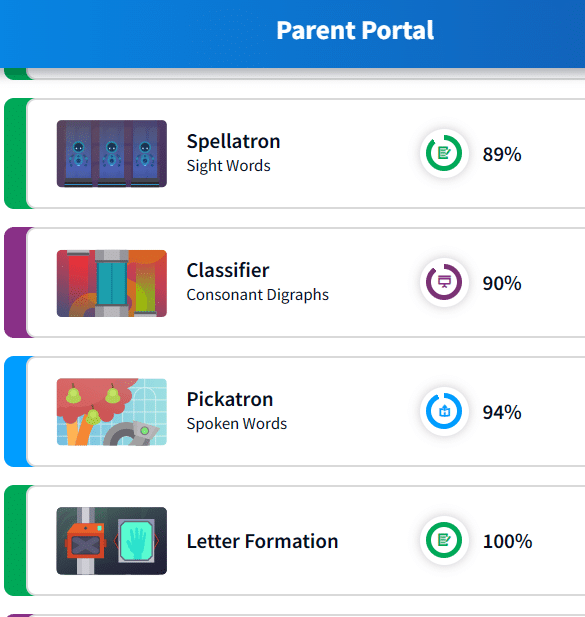This screenshot has height=617, width=585.
Task: Click the 94% score for Pickatron
Action: tap(502, 412)
